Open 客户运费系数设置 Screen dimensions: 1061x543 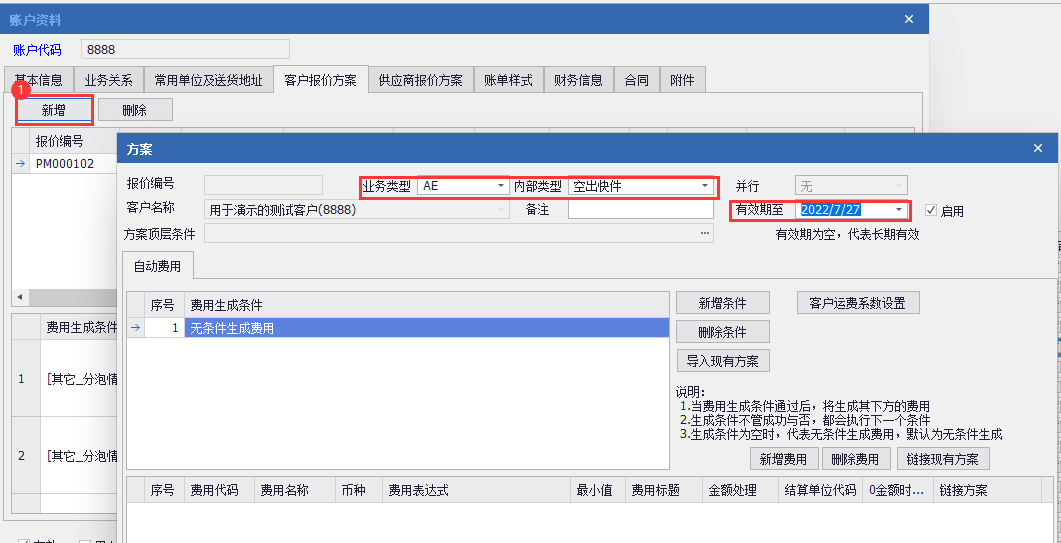[857, 303]
